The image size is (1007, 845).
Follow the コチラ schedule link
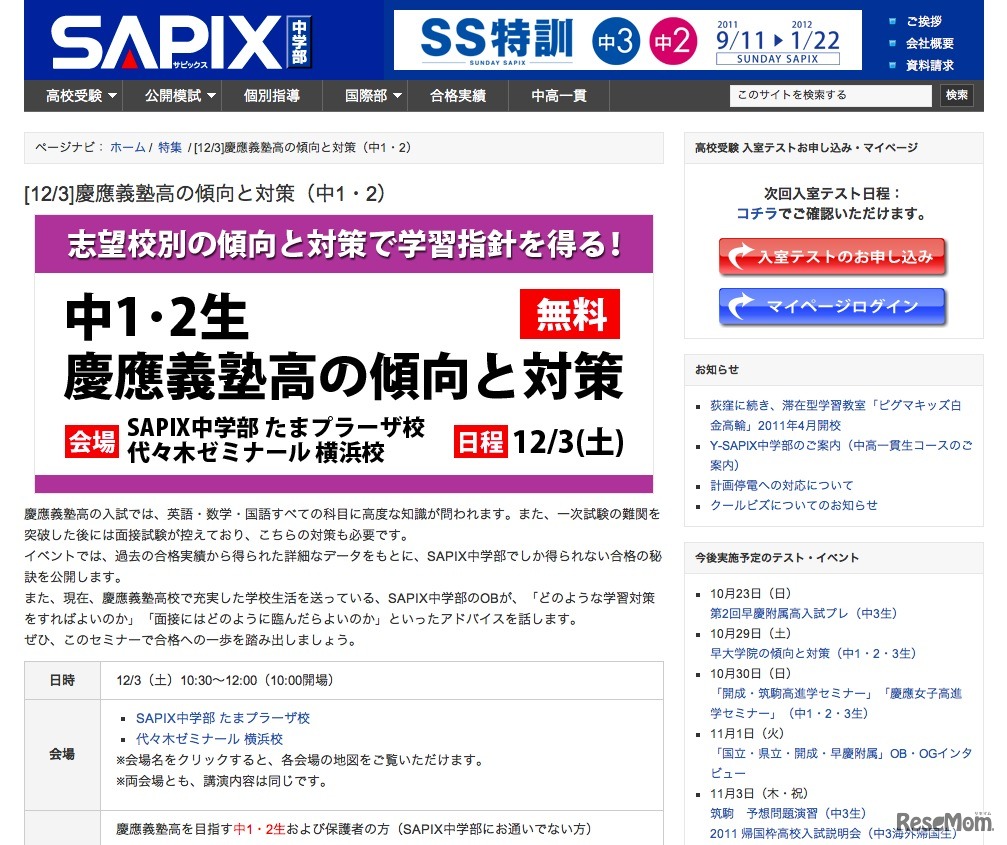click(757, 213)
